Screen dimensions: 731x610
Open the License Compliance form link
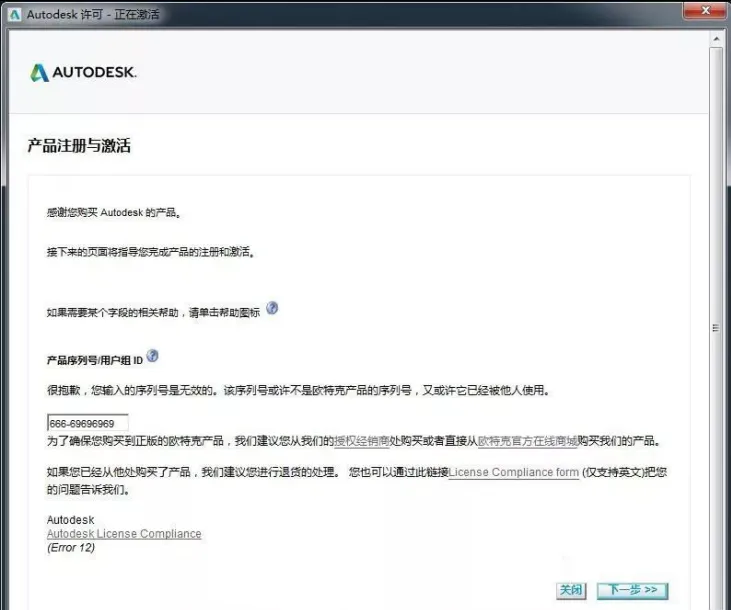[x=514, y=472]
